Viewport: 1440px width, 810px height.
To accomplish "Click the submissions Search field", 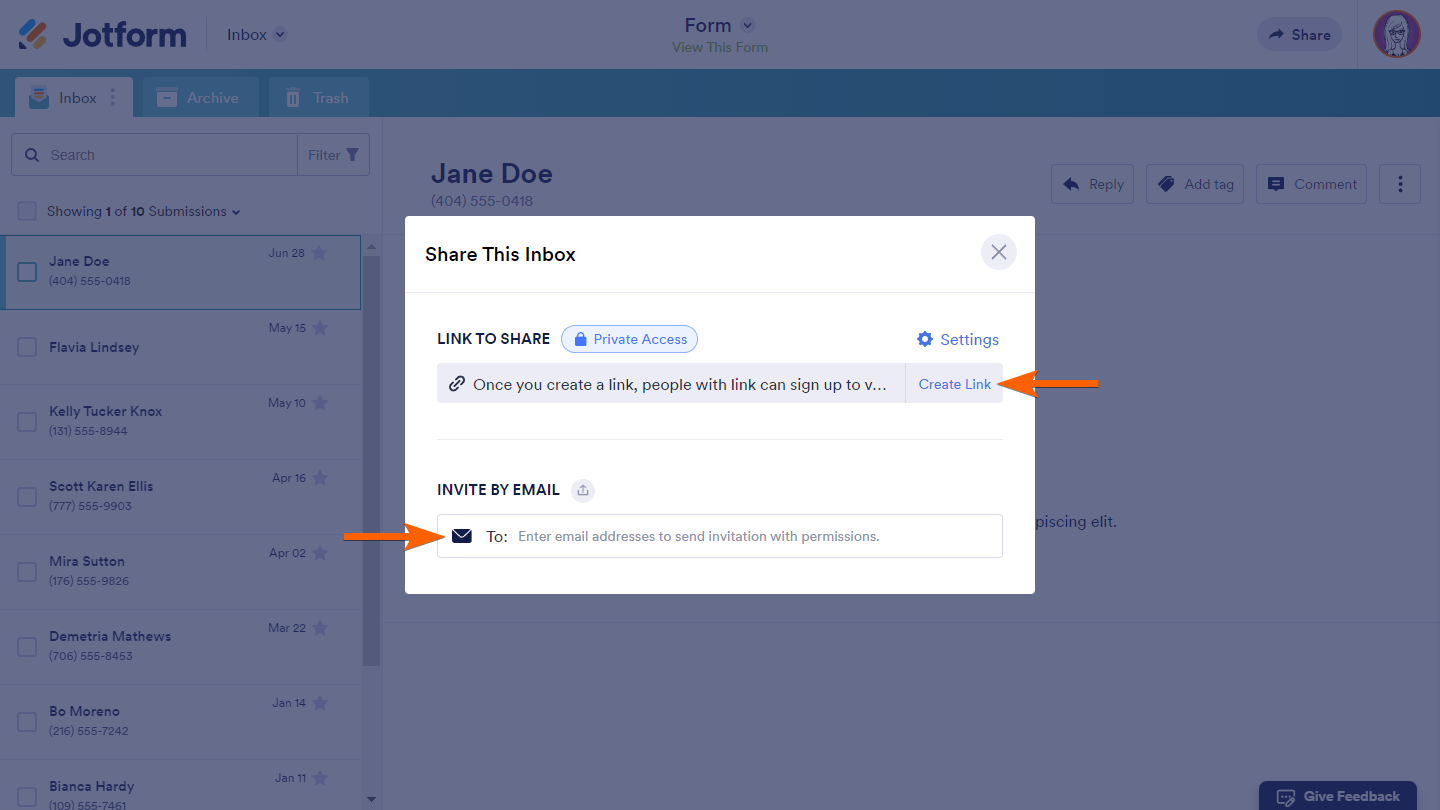I will tap(154, 155).
